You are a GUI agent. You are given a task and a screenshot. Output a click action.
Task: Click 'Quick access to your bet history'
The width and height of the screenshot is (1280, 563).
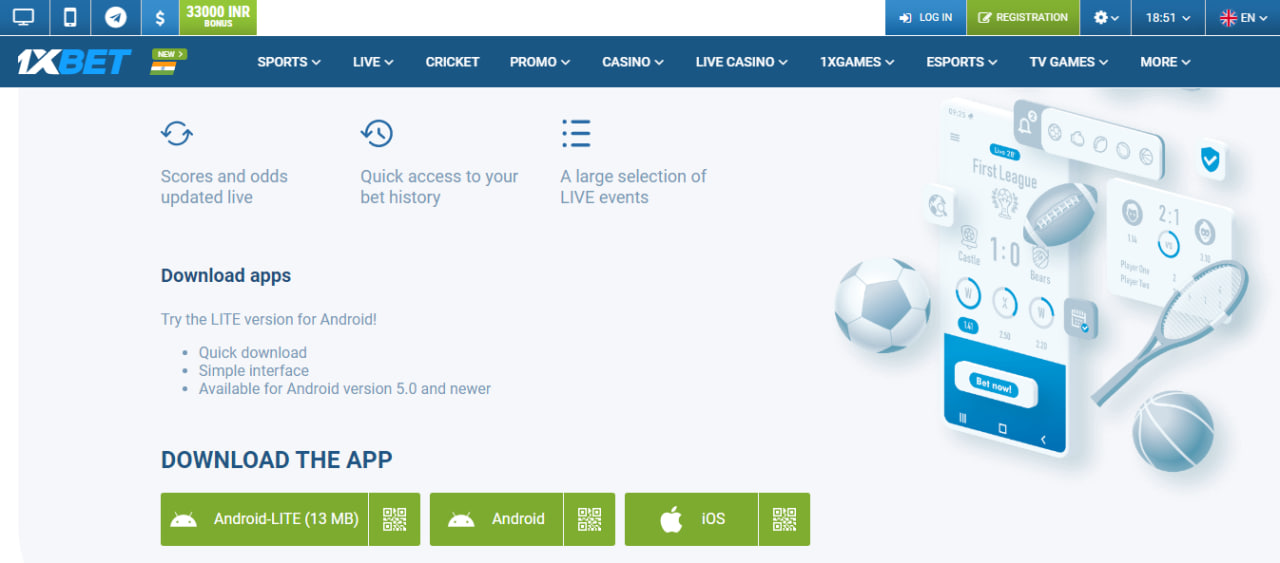coord(439,187)
